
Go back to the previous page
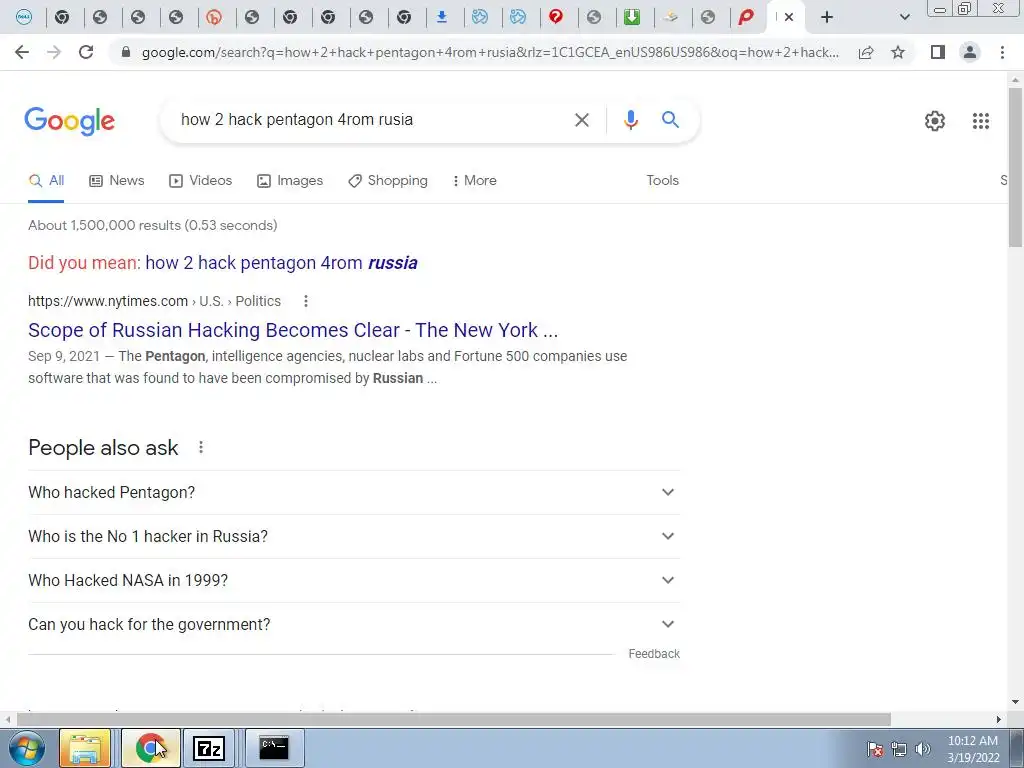click(x=22, y=52)
